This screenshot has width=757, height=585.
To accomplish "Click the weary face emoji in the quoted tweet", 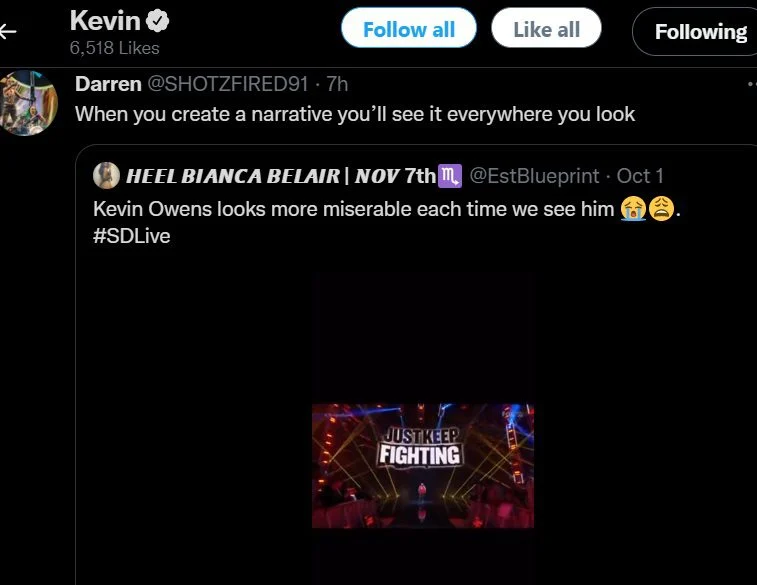I will (661, 209).
